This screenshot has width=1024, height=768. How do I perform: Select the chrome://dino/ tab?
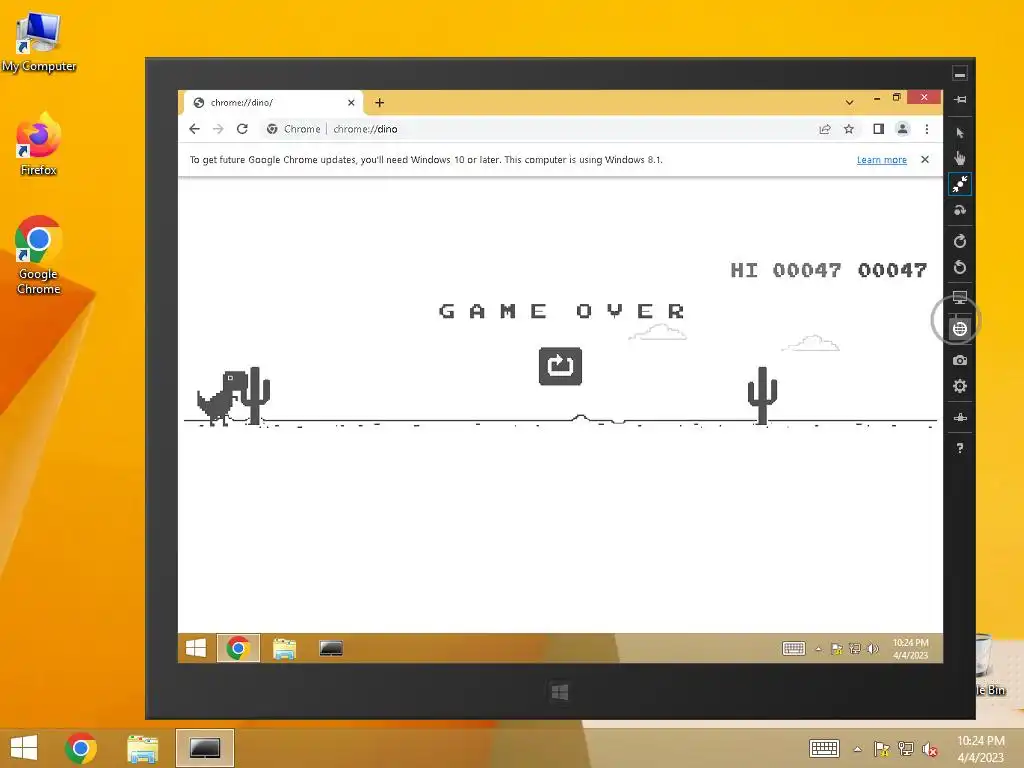pyautogui.click(x=274, y=103)
